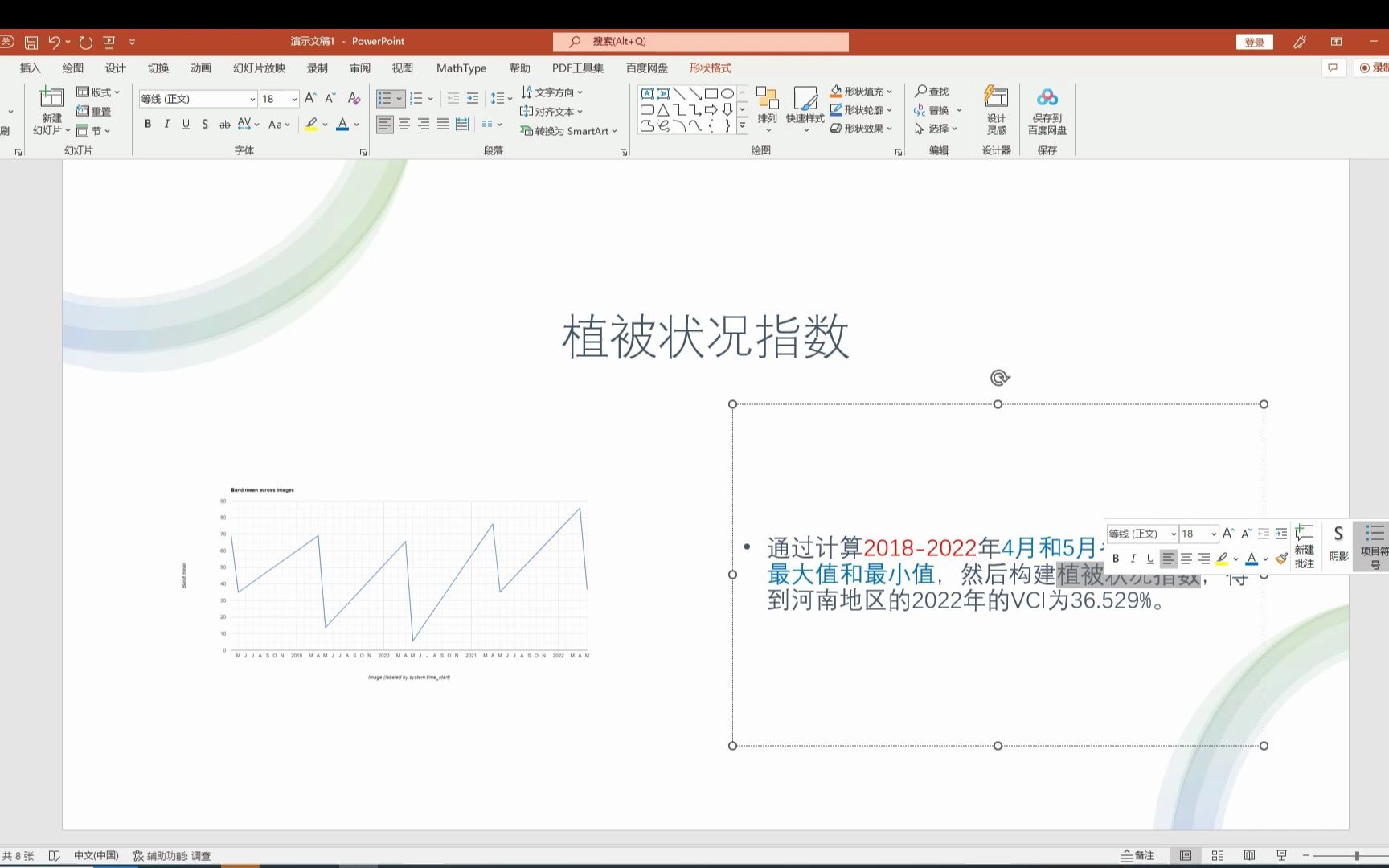Increase font size in ribbon

[310, 98]
